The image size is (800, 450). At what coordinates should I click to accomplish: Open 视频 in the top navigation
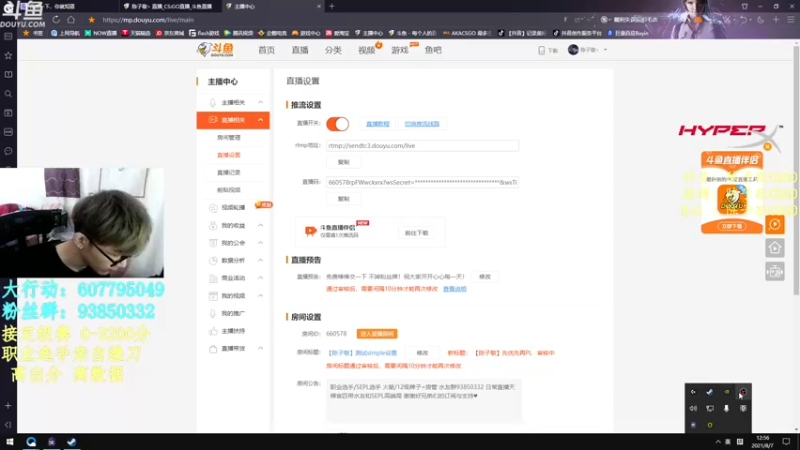[x=366, y=50]
